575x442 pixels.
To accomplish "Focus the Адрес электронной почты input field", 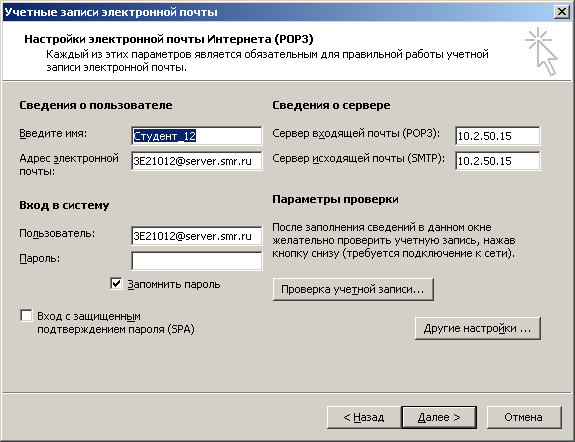I will [x=197, y=161].
